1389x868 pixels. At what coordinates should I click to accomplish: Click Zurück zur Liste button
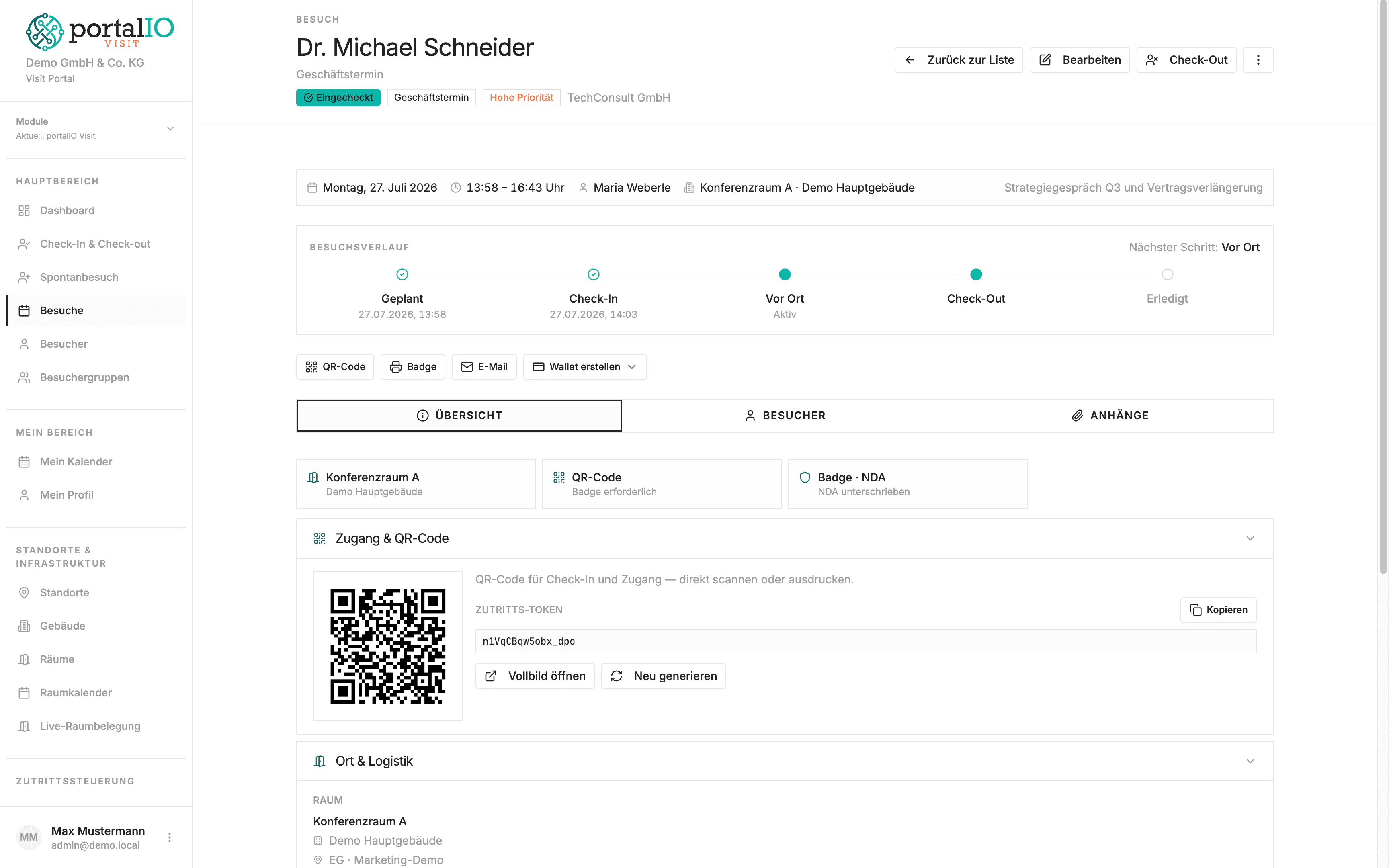point(959,60)
